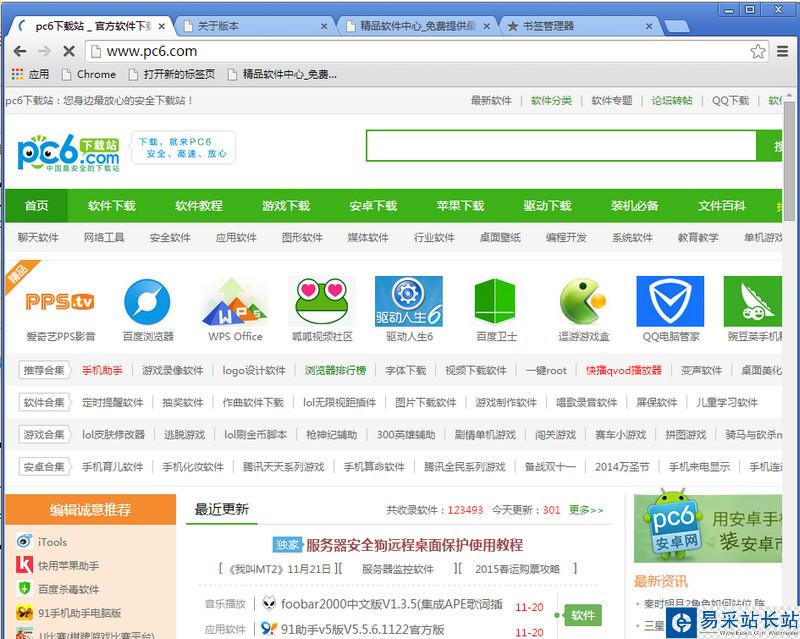This screenshot has width=800, height=639.
Task: Click the 91手机助手电脑版 icon
Action: coord(24,612)
